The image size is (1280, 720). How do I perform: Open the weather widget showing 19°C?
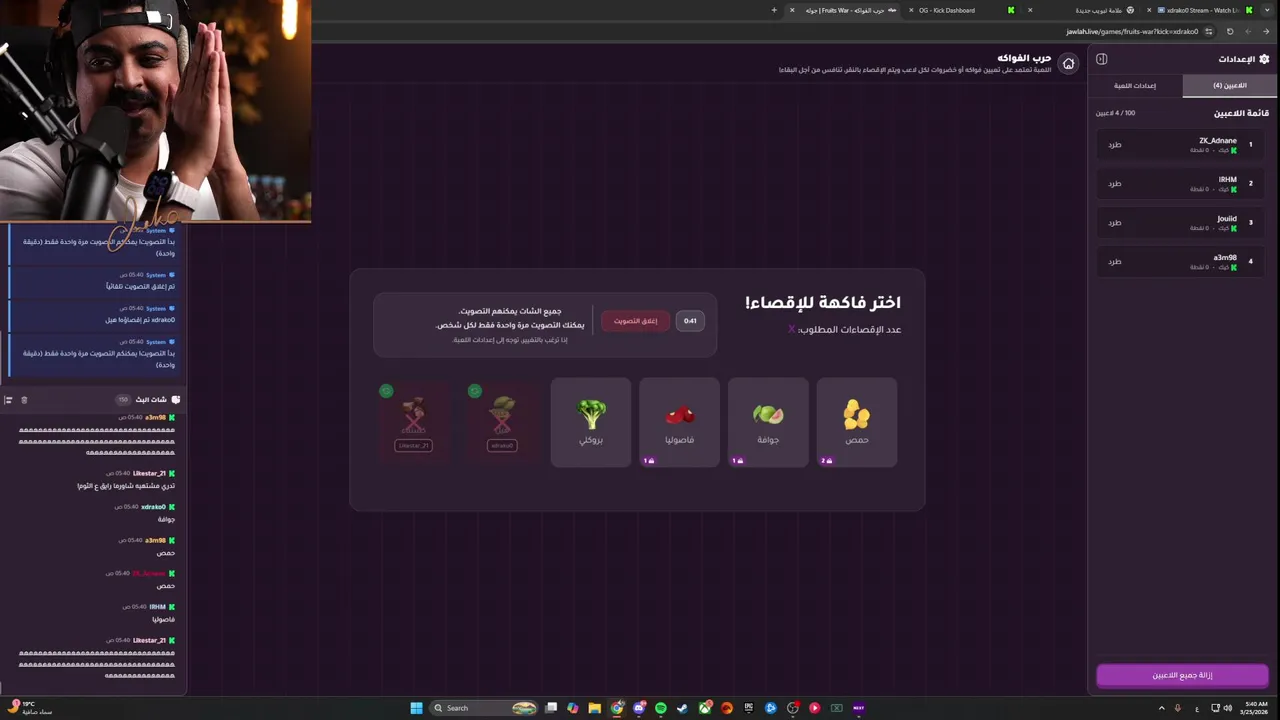28,708
